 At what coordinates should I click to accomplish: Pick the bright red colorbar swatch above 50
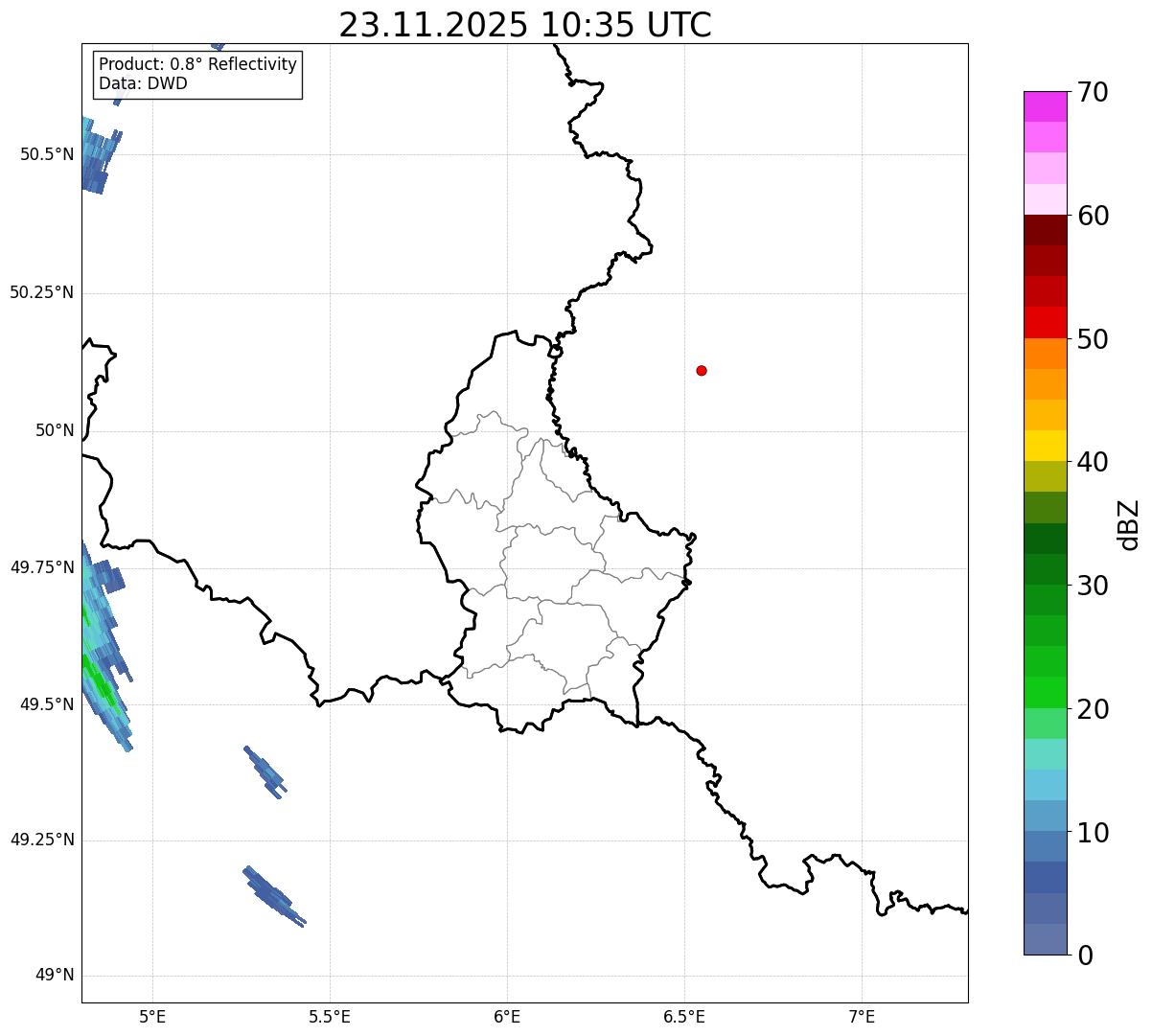pyautogui.click(x=1046, y=323)
